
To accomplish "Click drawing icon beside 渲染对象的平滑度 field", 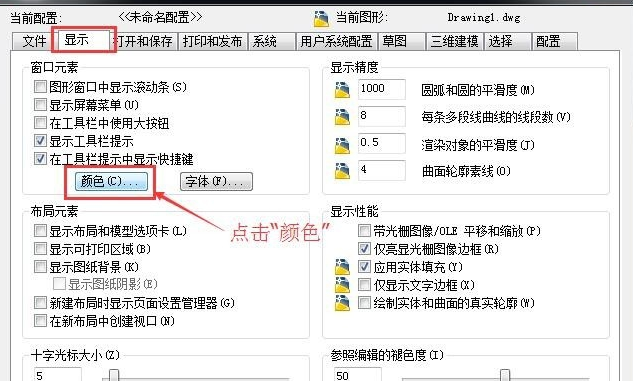I will [x=342, y=145].
